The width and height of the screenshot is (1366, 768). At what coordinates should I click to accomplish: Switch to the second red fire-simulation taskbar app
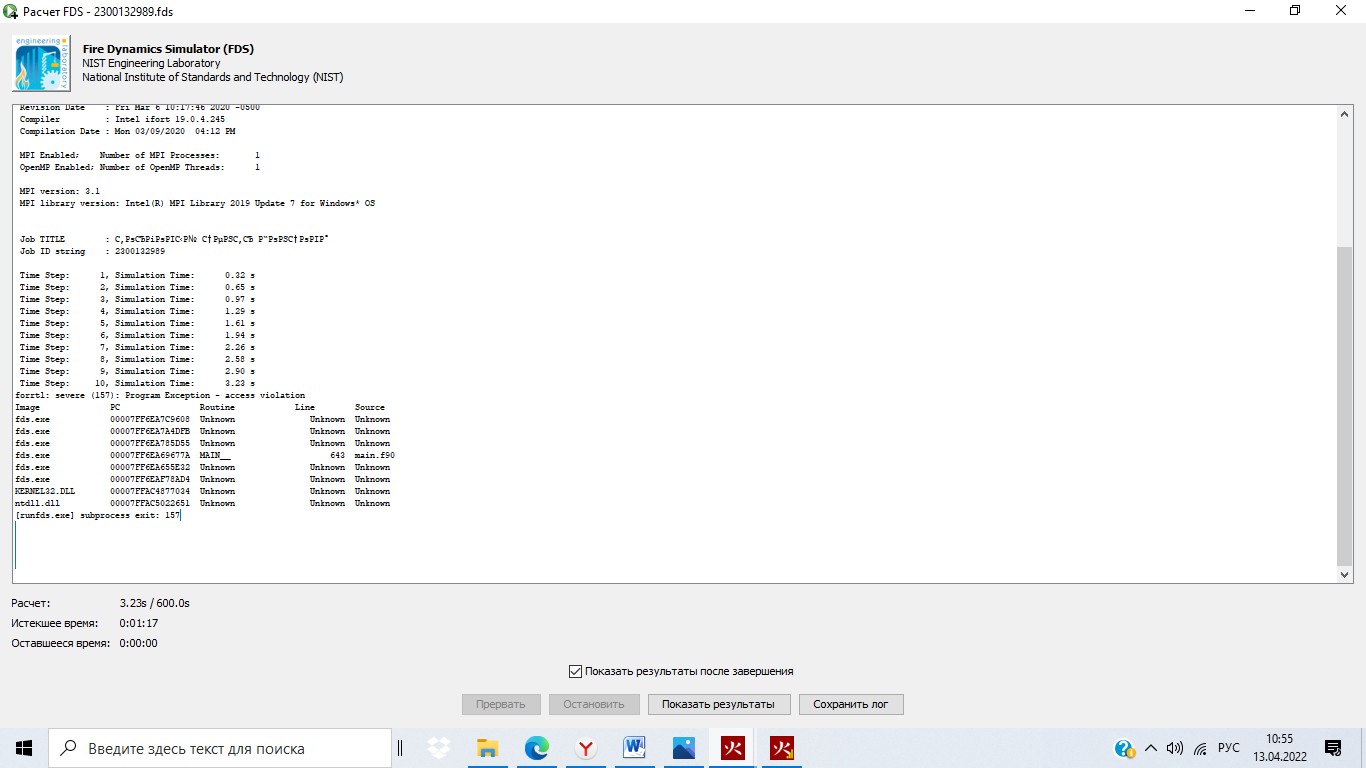[x=782, y=748]
